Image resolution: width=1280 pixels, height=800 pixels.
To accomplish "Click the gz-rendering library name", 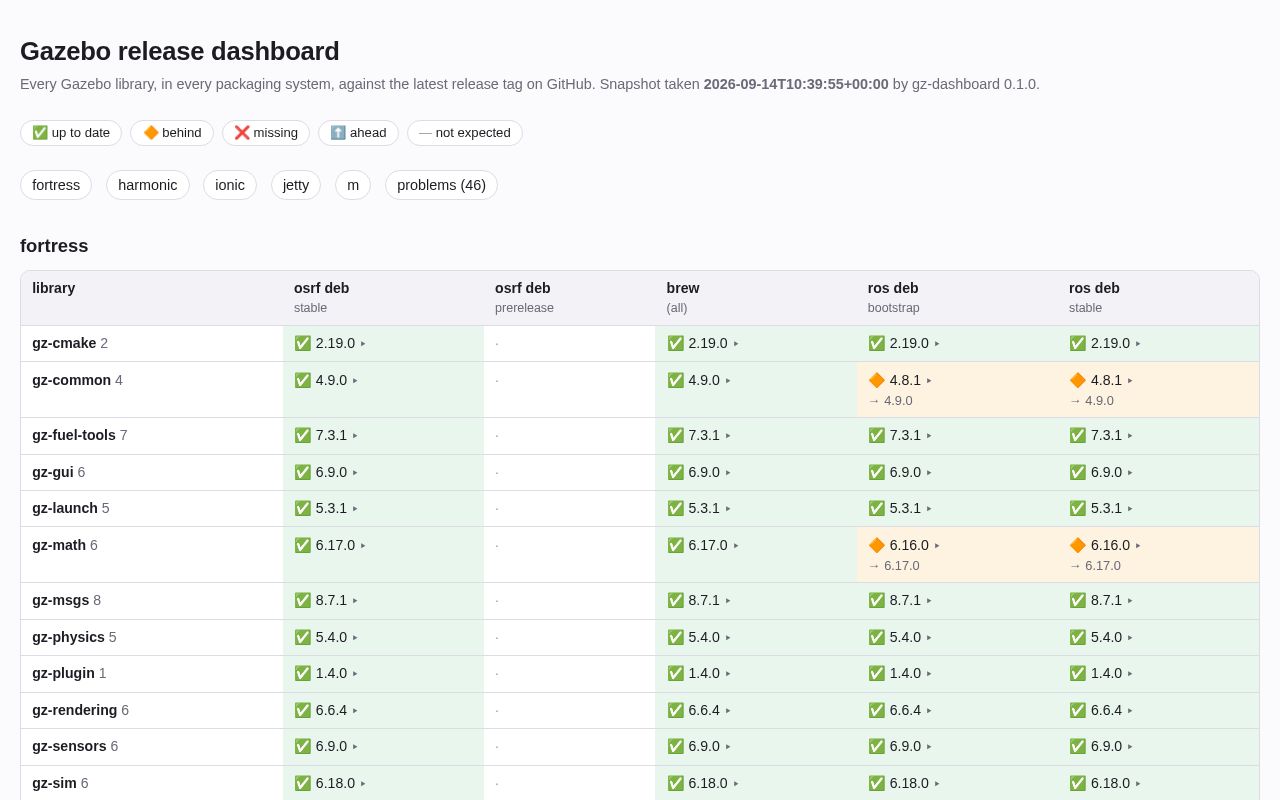I will (75, 710).
